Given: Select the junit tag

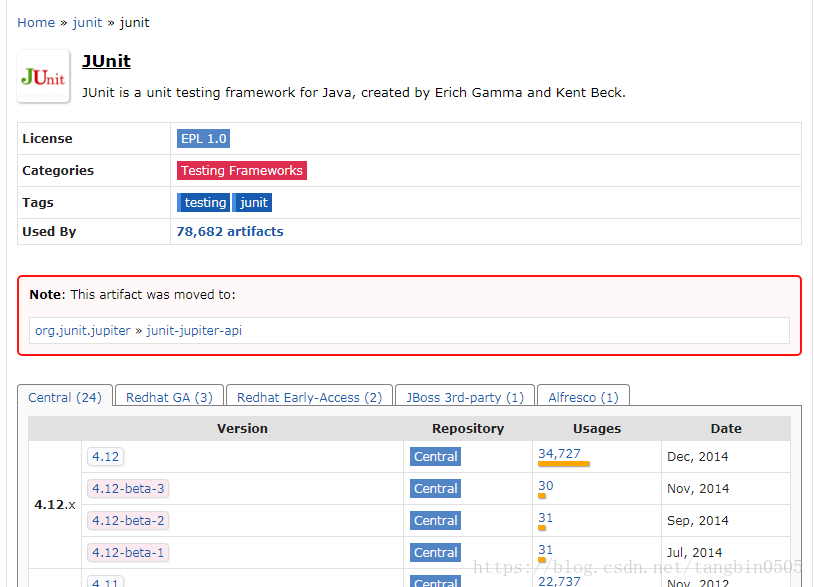Looking at the screenshot, I should tap(252, 202).
